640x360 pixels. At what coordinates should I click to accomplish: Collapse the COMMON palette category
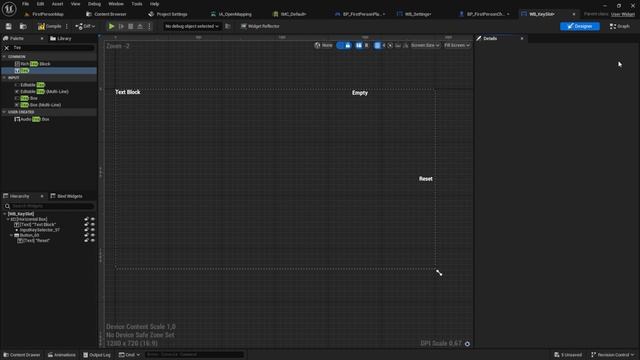tap(4, 57)
